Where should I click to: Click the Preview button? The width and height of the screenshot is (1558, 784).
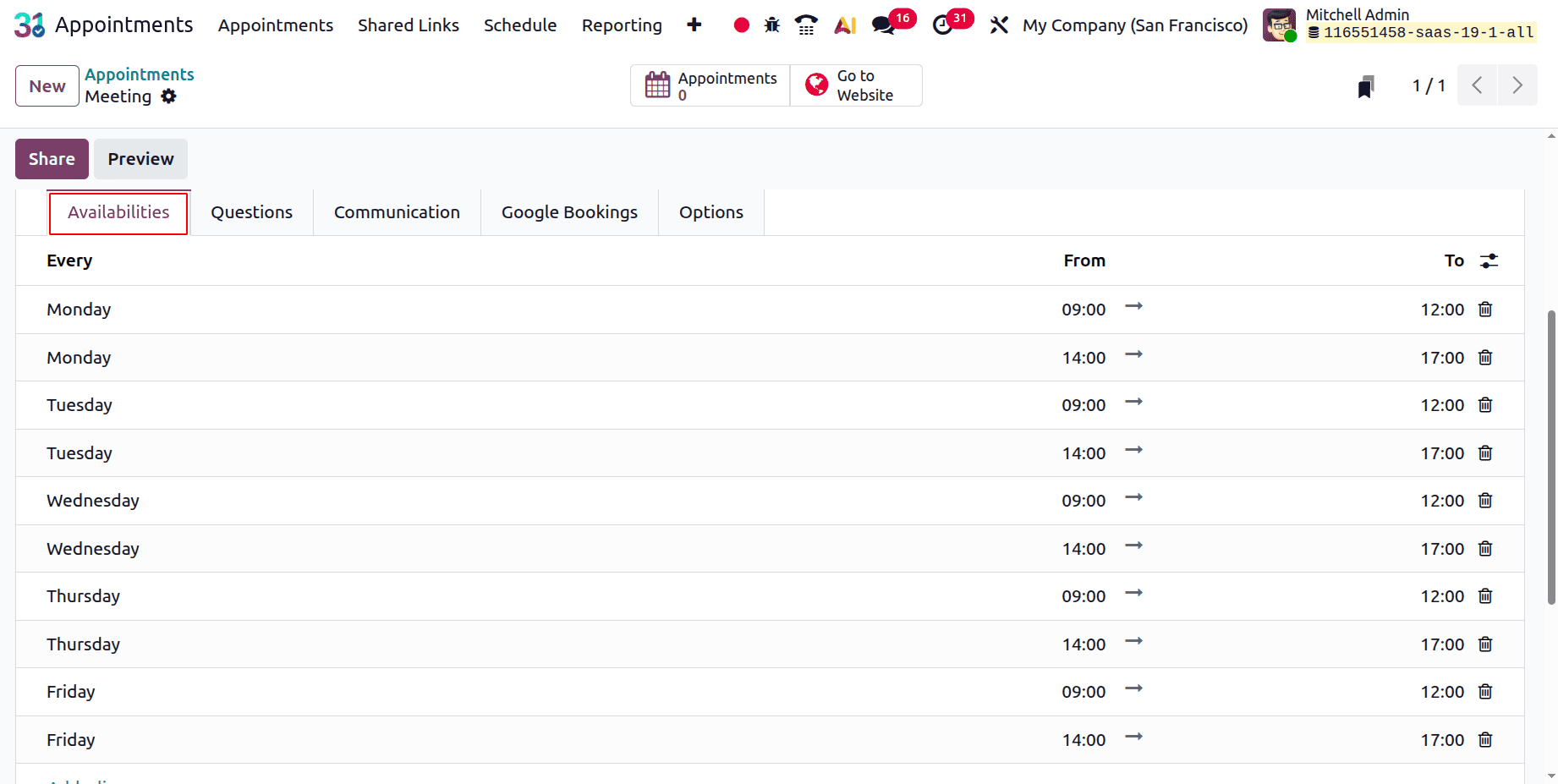click(140, 159)
